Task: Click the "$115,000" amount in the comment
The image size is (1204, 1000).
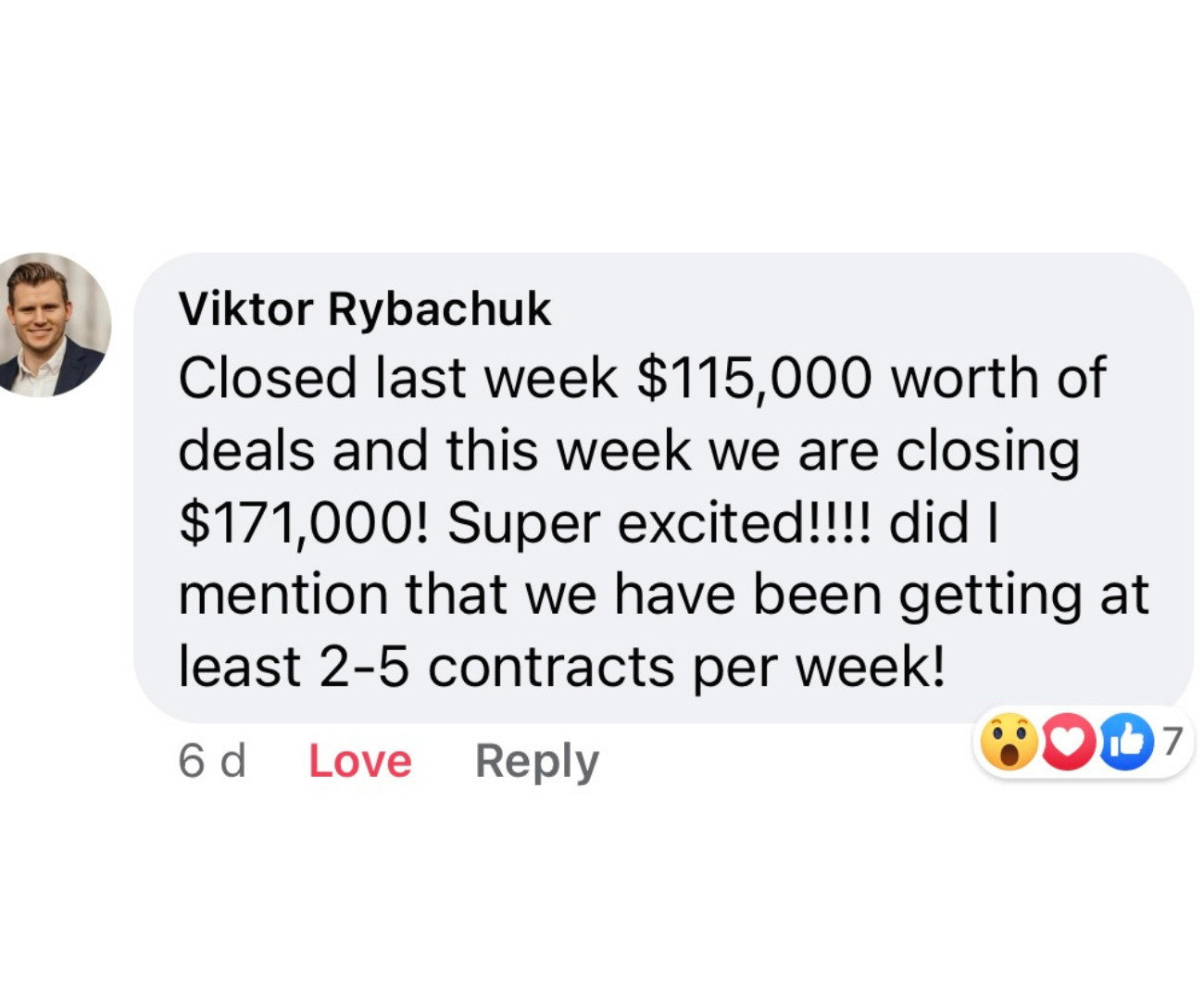Action: (755, 379)
